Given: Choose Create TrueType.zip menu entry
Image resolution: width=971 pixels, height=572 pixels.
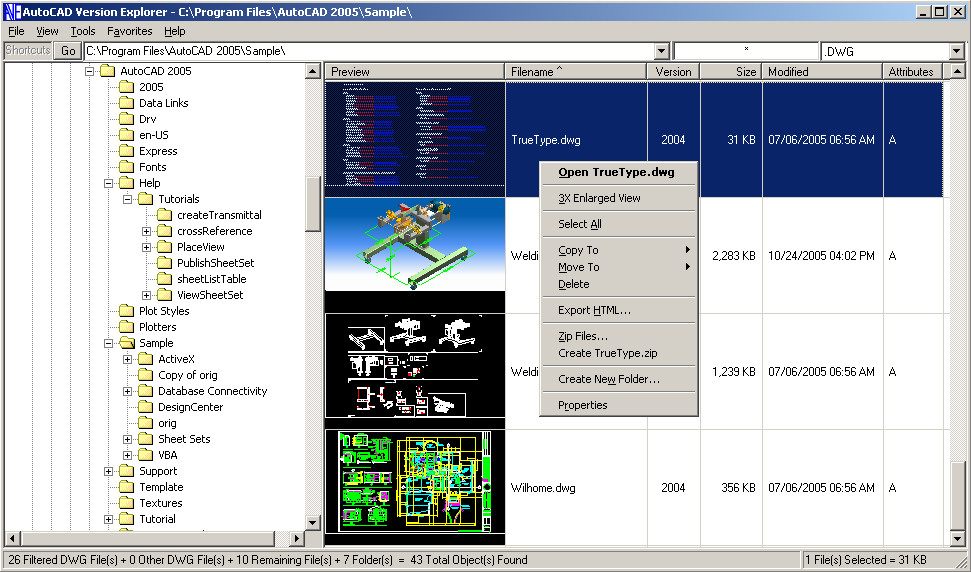Looking at the screenshot, I should click(619, 353).
